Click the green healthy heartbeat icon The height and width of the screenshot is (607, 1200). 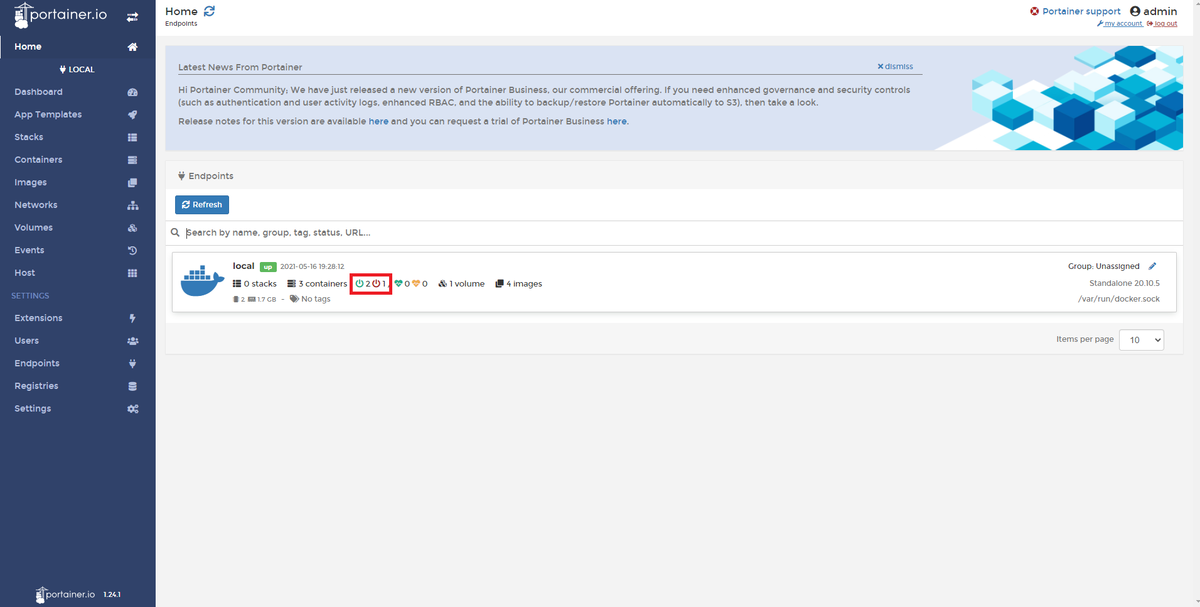399,284
